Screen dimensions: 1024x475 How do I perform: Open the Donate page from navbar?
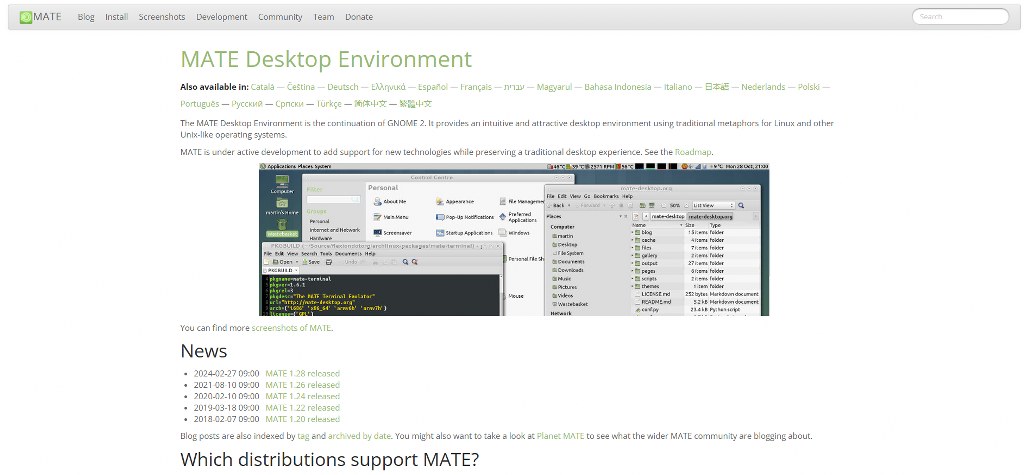point(359,17)
